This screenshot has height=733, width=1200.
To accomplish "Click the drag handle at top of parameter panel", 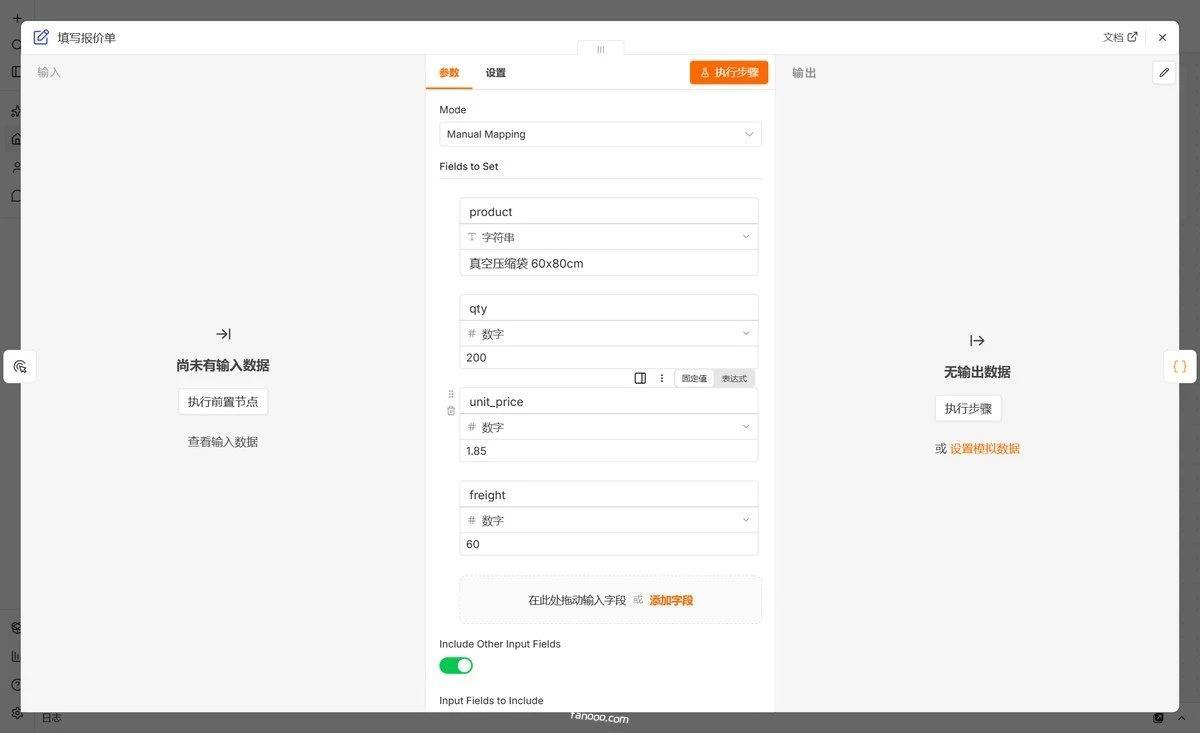I will pos(601,49).
